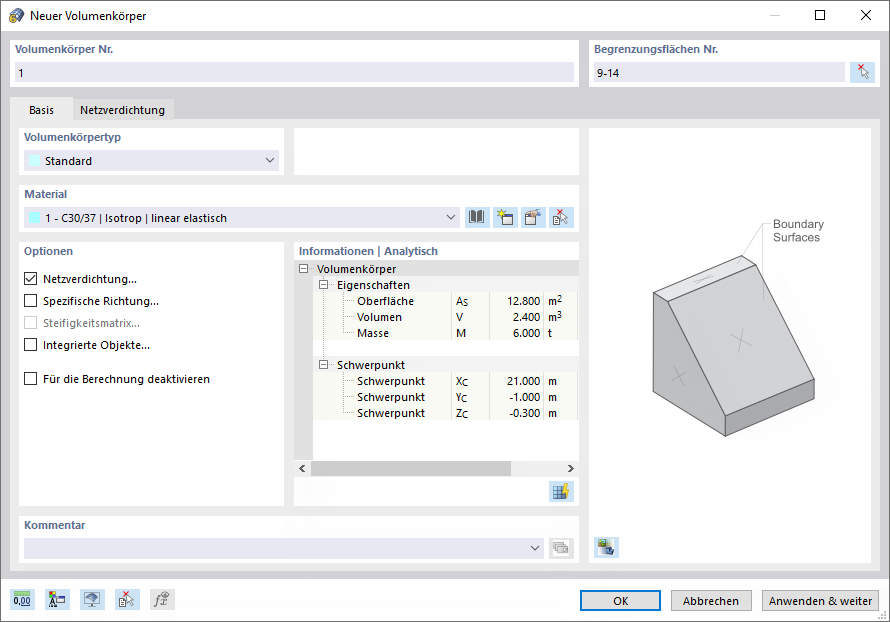Tick the Integrierte Objekte checkbox

[31, 344]
